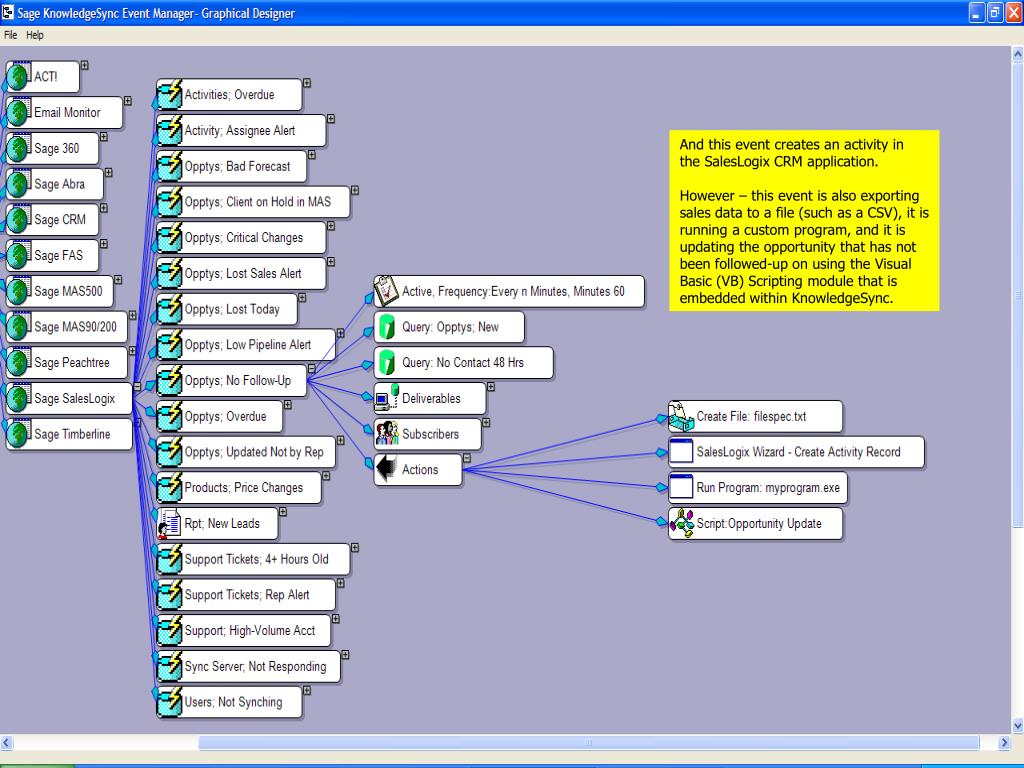Click the Sage Abra globe icon

(19, 184)
